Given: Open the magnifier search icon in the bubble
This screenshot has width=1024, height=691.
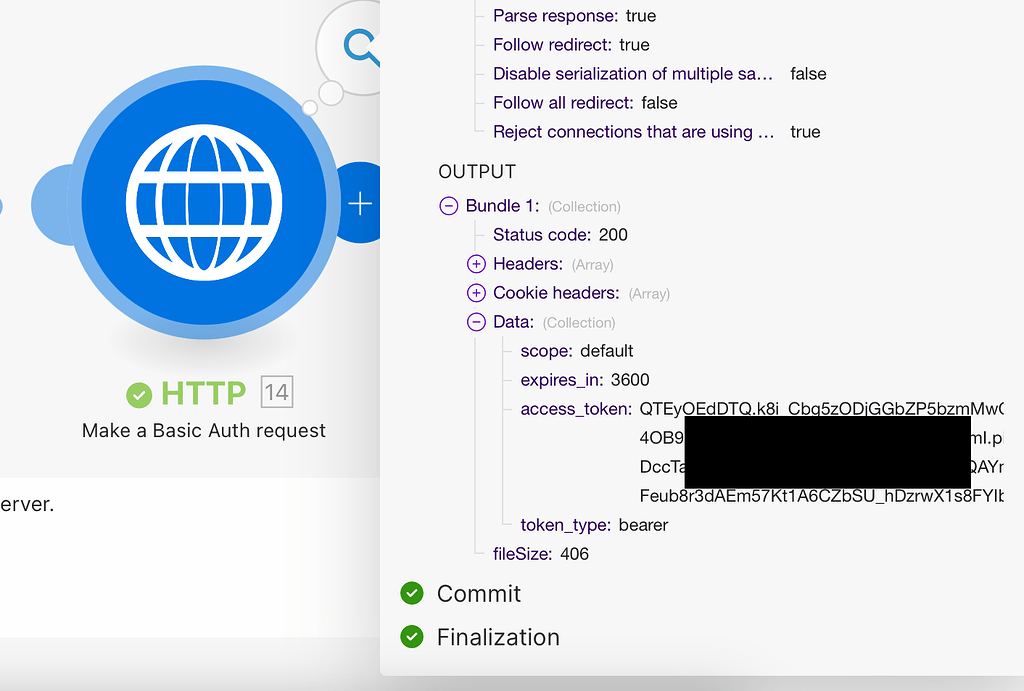Looking at the screenshot, I should click(358, 45).
